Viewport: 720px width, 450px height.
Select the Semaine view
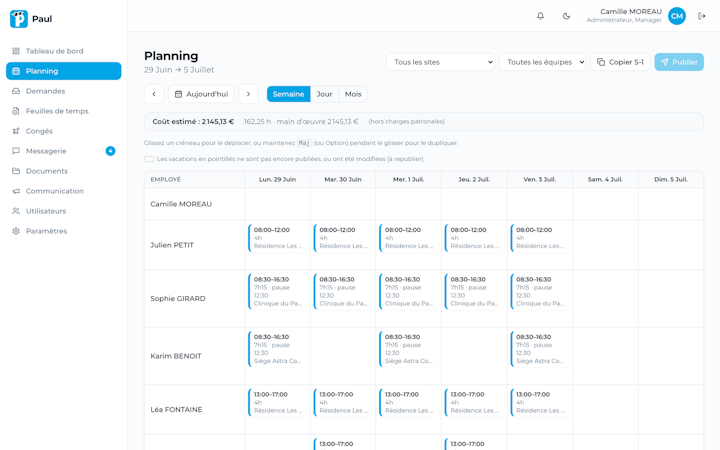(288, 94)
